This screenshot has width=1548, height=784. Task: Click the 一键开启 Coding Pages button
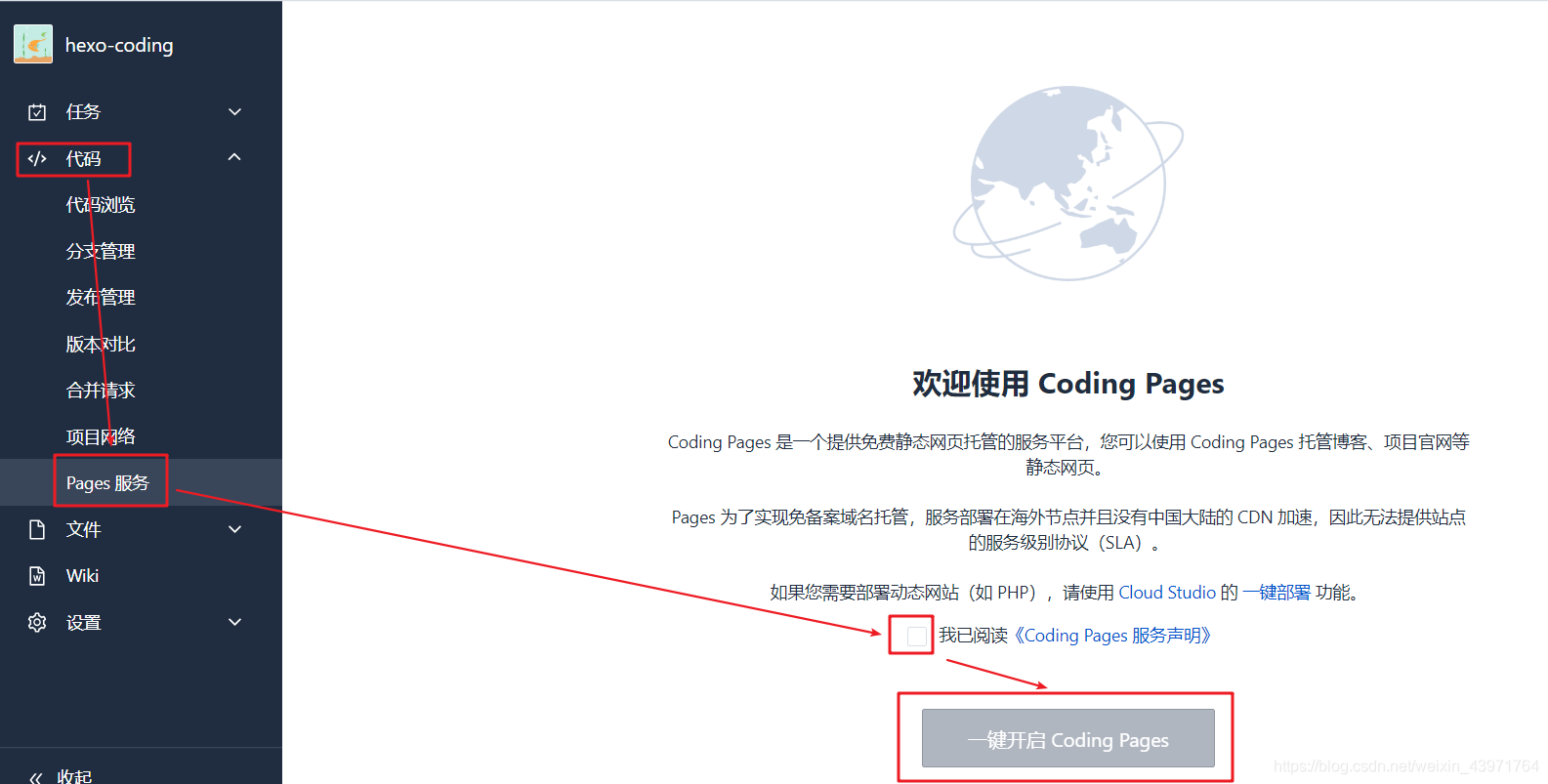(1068, 738)
